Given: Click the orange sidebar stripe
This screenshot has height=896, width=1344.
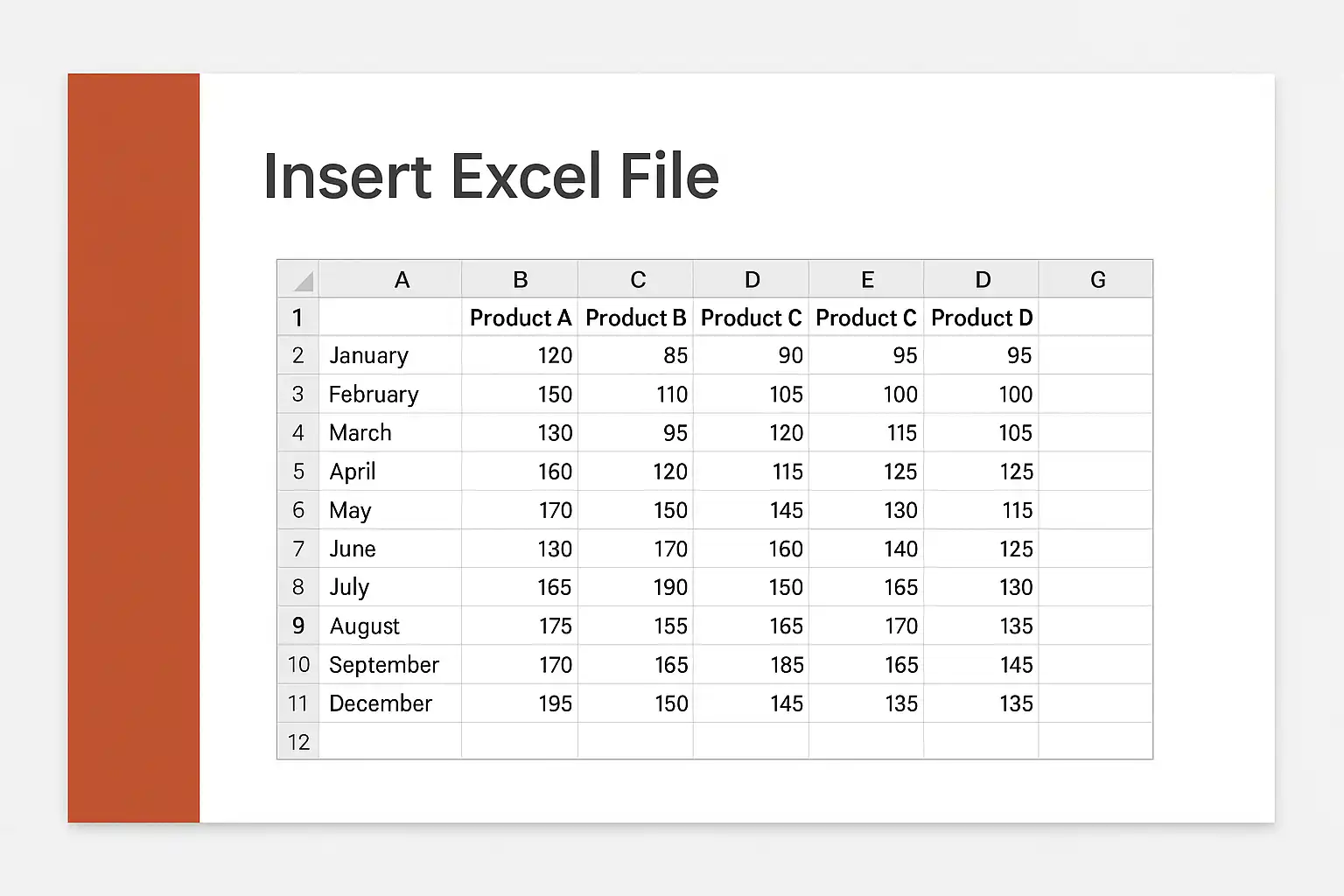Looking at the screenshot, I should (x=134, y=448).
